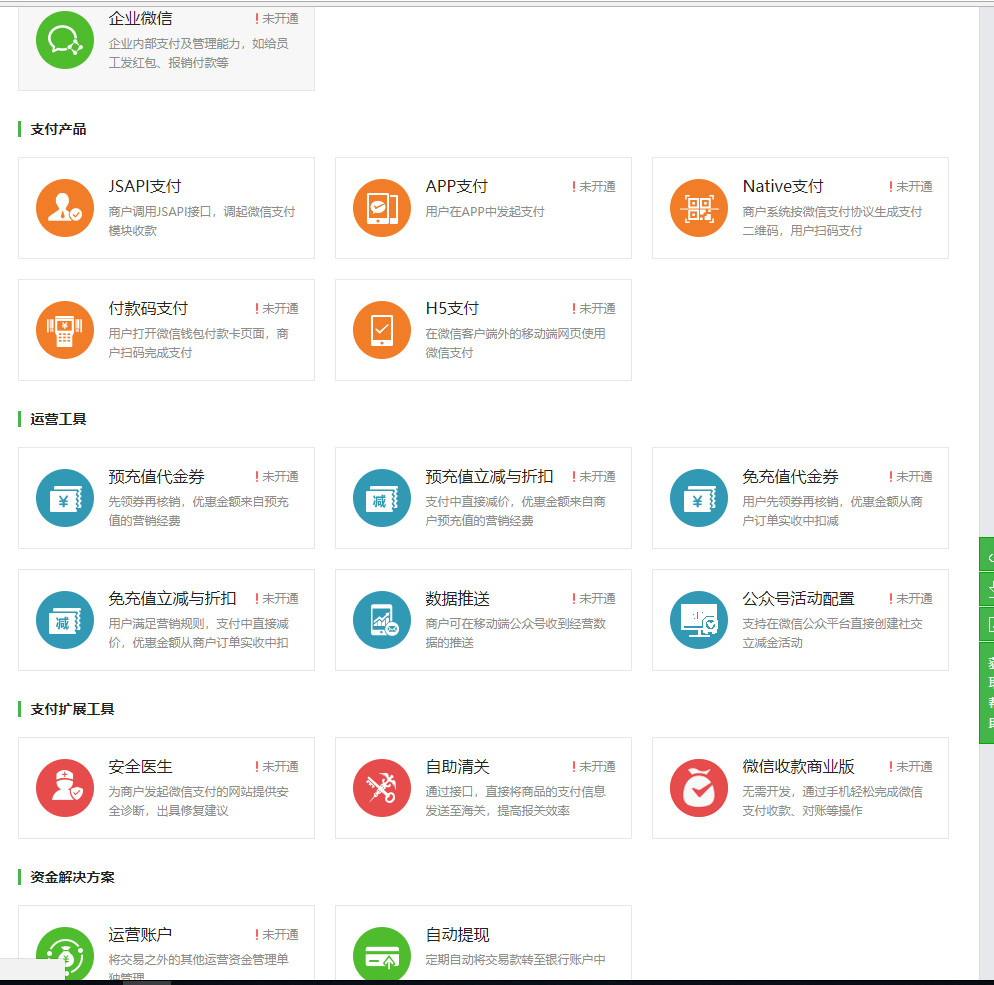
Task: Open the 自动提现 title
Action: 458,934
